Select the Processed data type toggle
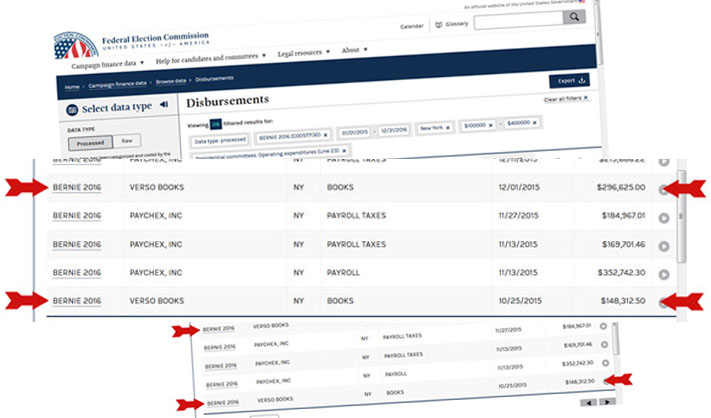Viewport: 711px width, 418px height. coord(90,143)
